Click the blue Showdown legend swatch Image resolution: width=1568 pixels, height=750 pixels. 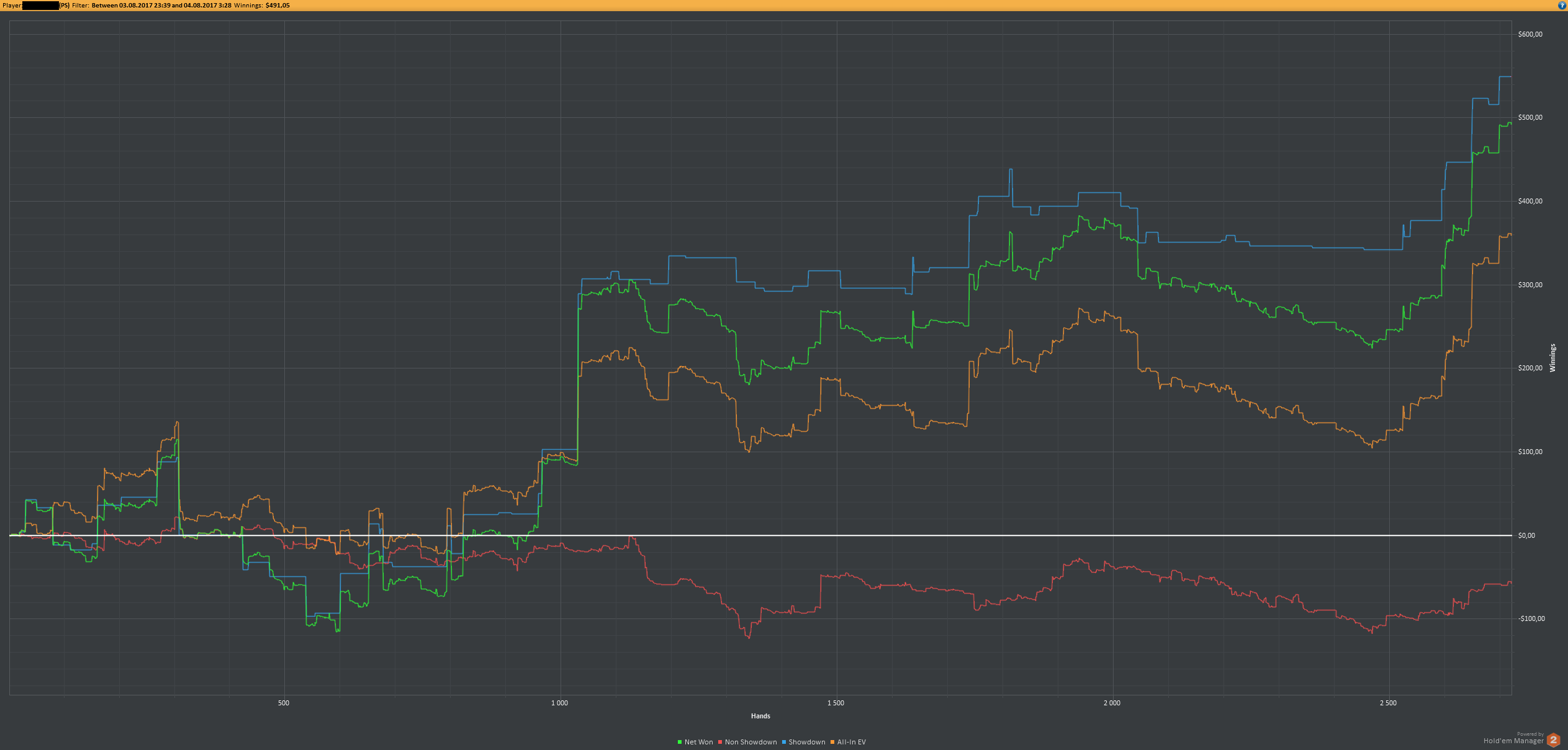(x=784, y=742)
